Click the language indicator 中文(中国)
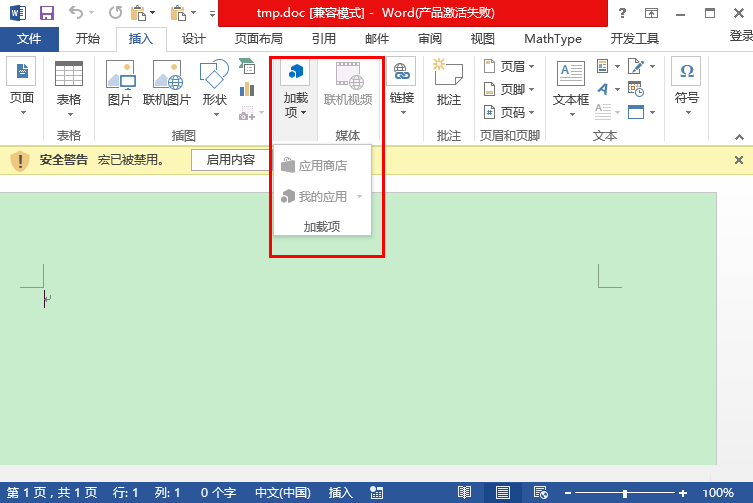 [283, 492]
